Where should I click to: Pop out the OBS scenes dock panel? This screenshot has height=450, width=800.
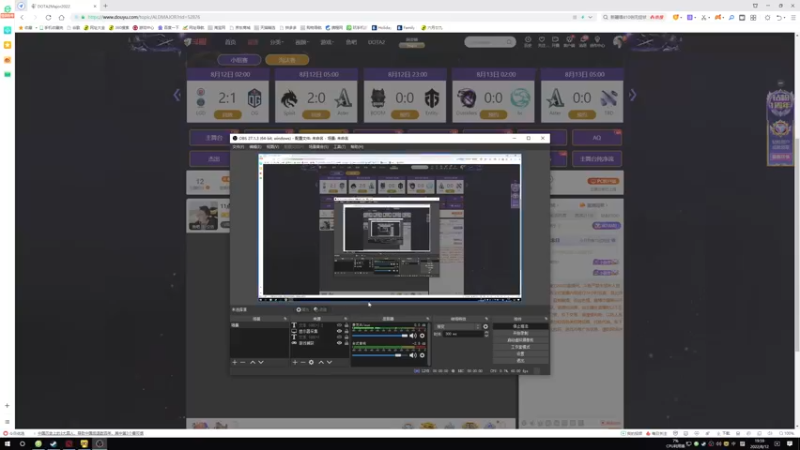[x=285, y=319]
